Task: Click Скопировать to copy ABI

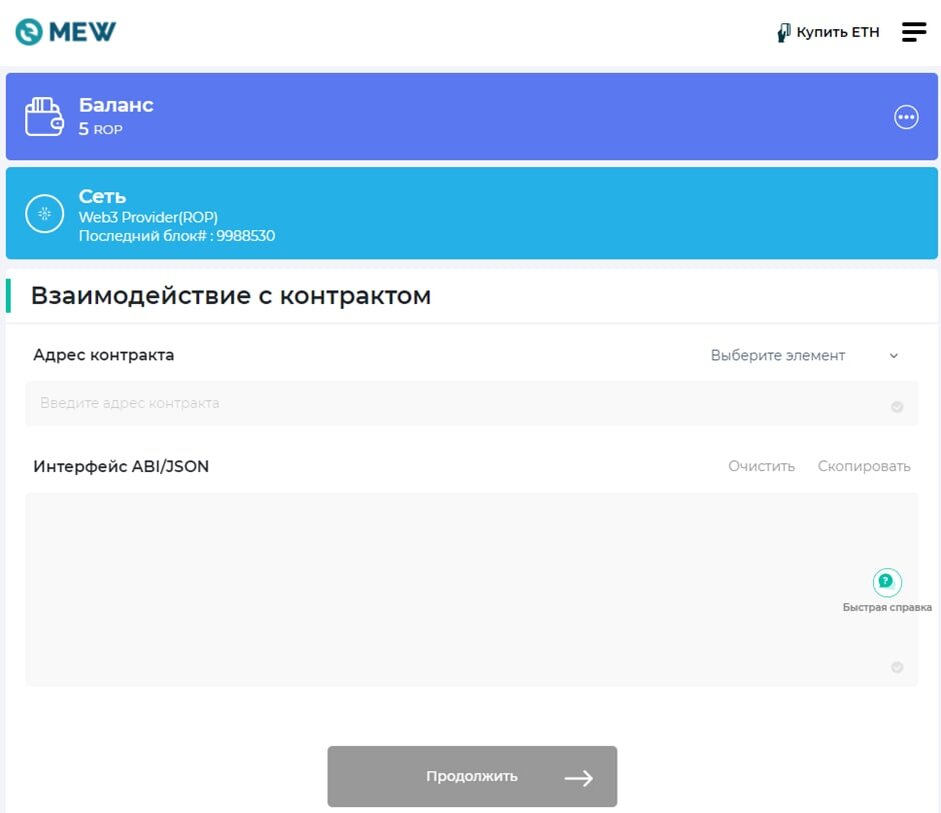Action: click(x=864, y=466)
